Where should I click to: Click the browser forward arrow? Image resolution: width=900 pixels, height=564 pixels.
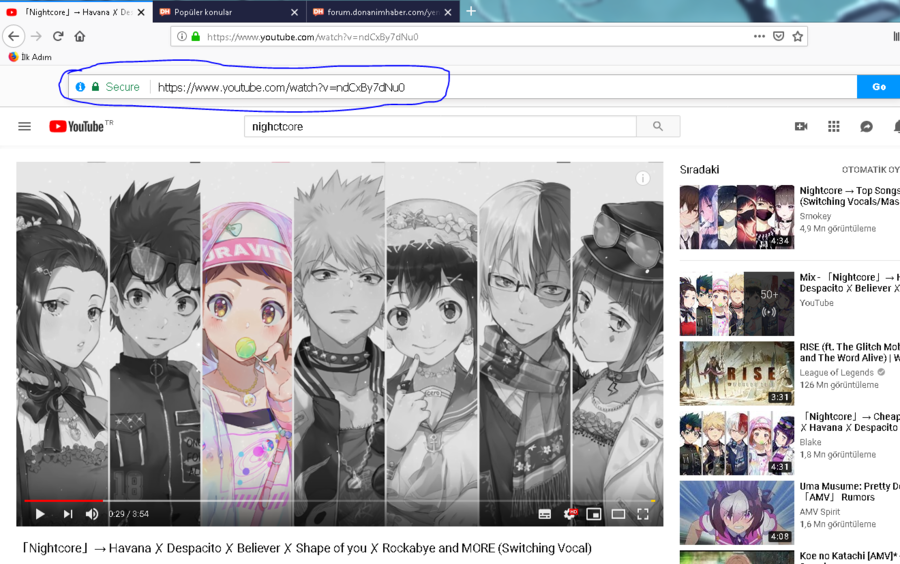click(36, 36)
